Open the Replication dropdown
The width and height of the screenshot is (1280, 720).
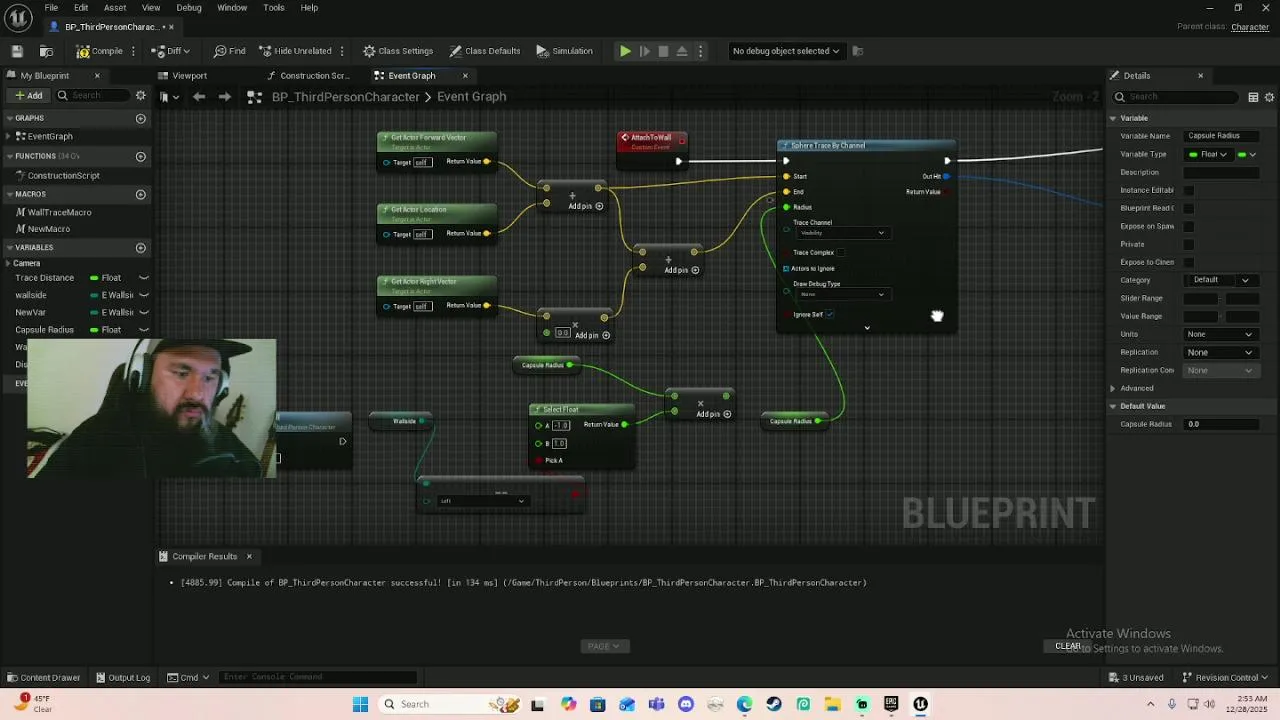point(1219,352)
